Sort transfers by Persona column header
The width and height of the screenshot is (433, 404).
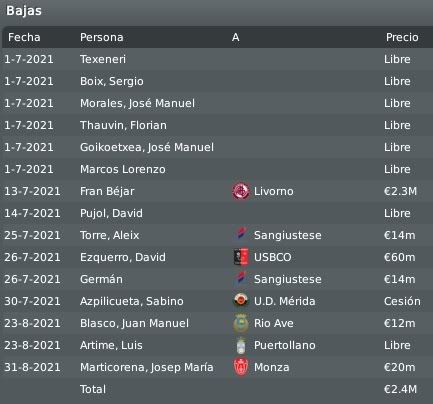coord(102,37)
